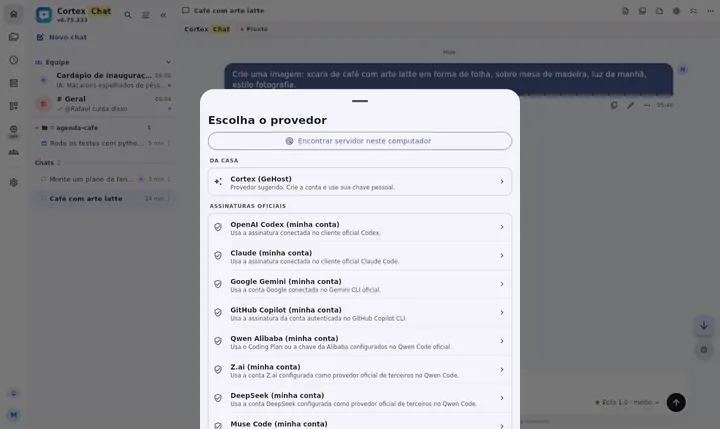Click the globe icon in top toolbar
Screen dimensions: 720x429
(676, 11)
